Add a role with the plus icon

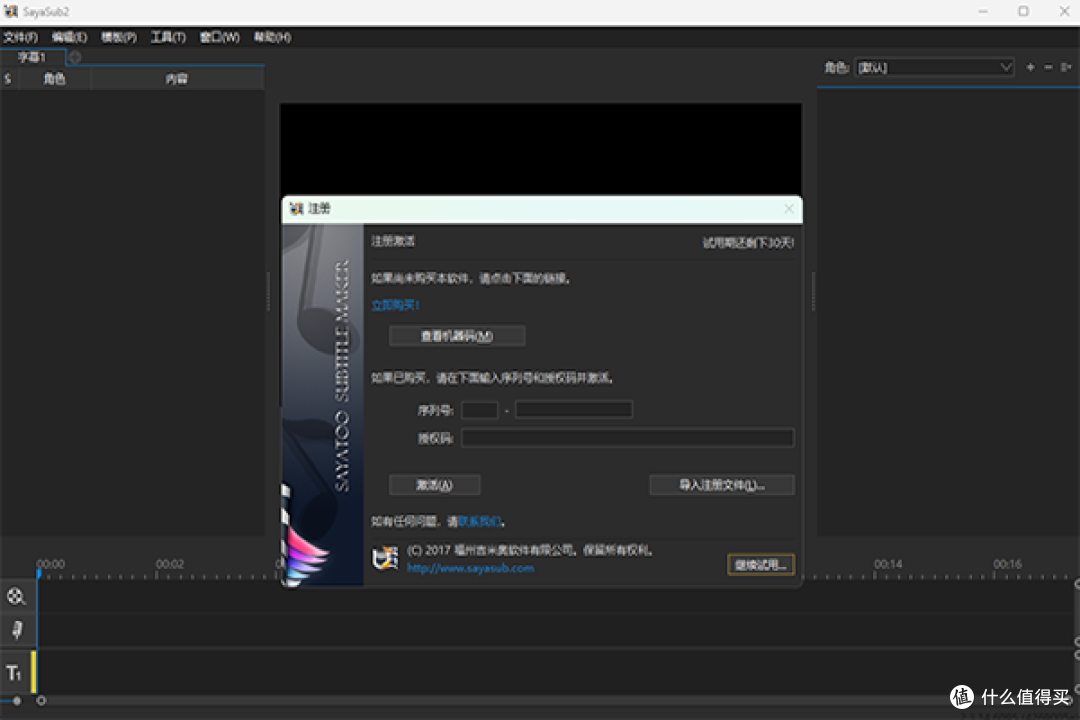[1030, 67]
